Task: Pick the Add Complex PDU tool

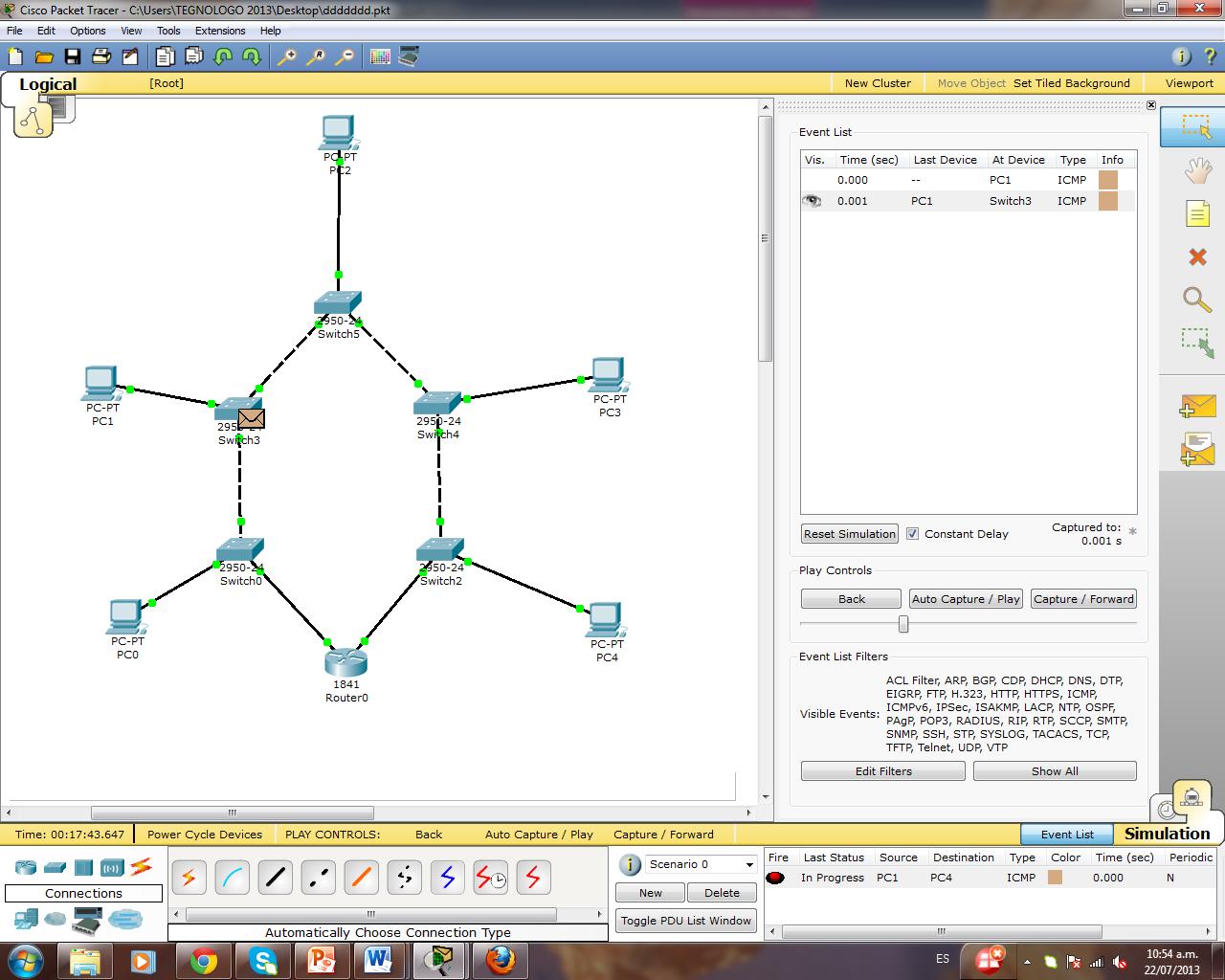Action: [x=1196, y=446]
